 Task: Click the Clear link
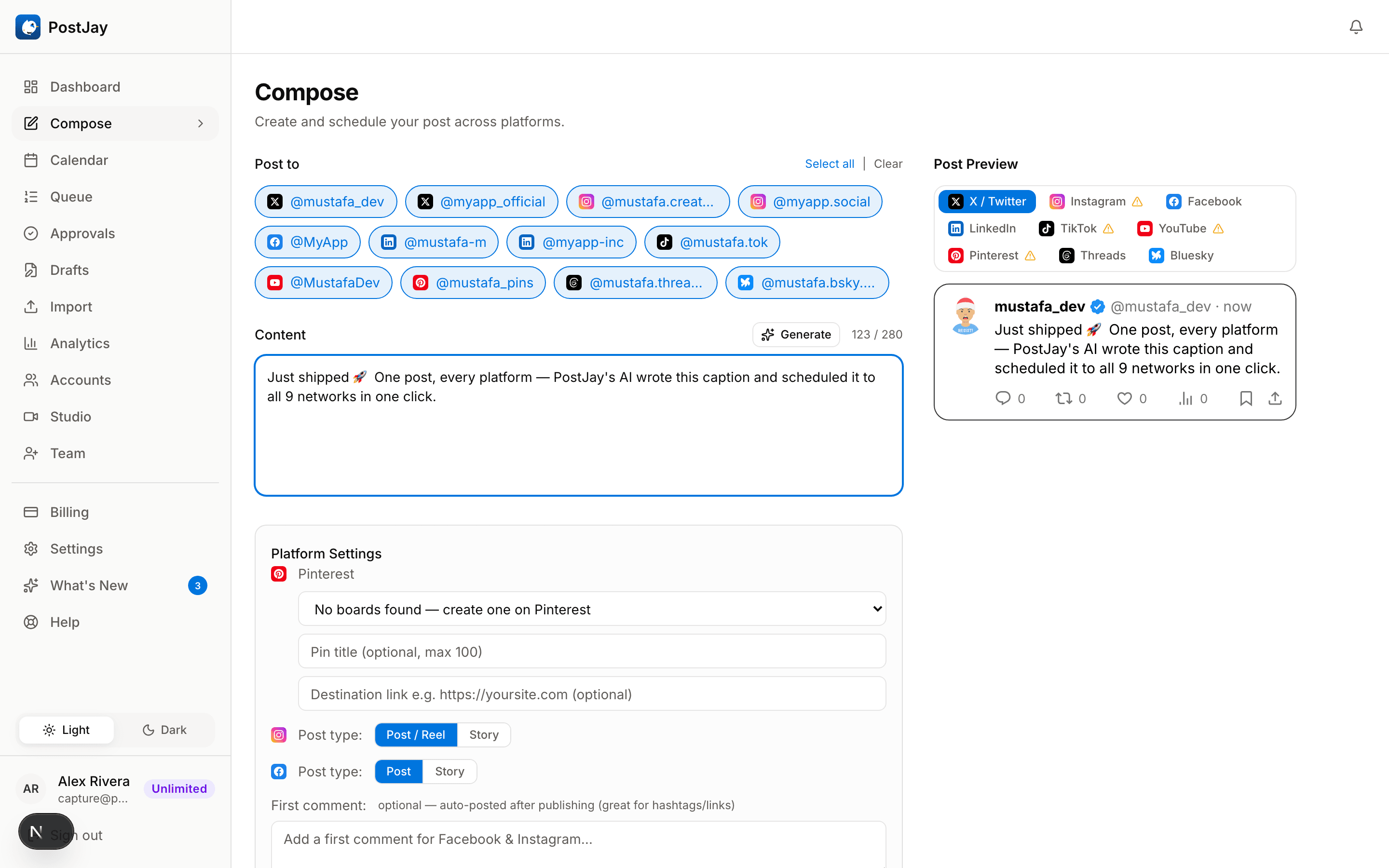[888, 164]
